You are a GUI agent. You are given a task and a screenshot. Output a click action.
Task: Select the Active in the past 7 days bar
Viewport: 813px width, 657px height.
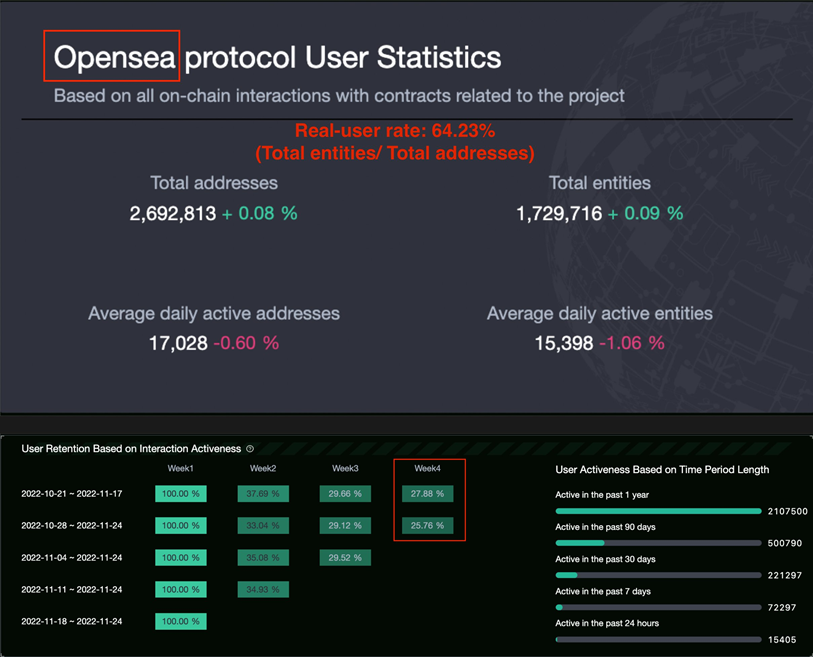[x=658, y=607]
